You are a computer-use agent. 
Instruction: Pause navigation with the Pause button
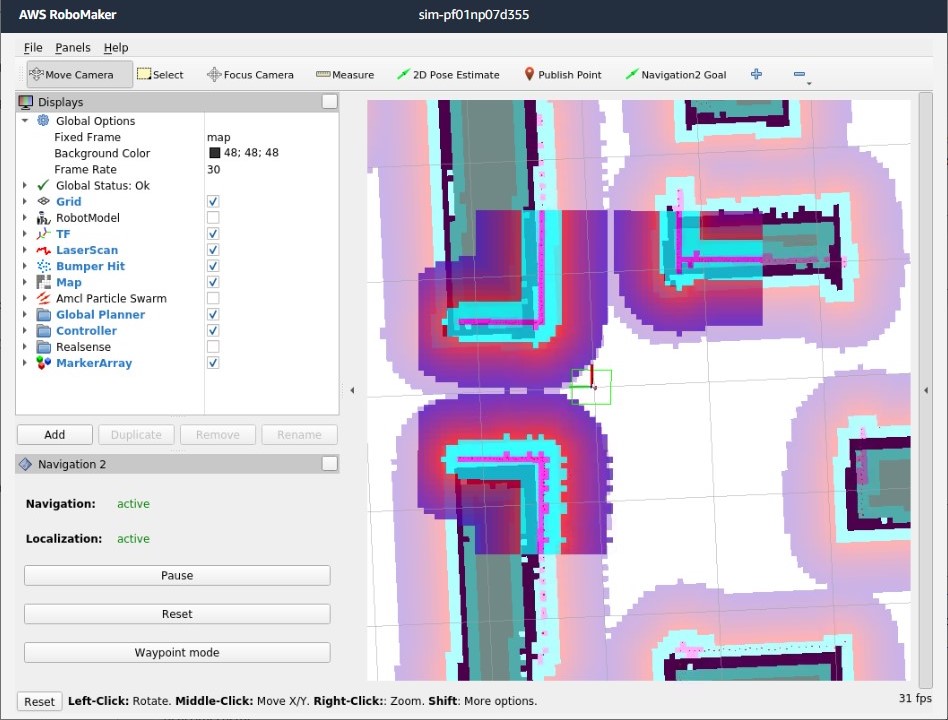coord(177,576)
